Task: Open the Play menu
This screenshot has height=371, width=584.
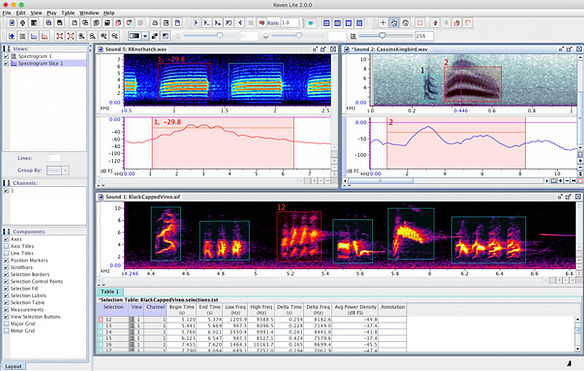Action: pos(51,13)
